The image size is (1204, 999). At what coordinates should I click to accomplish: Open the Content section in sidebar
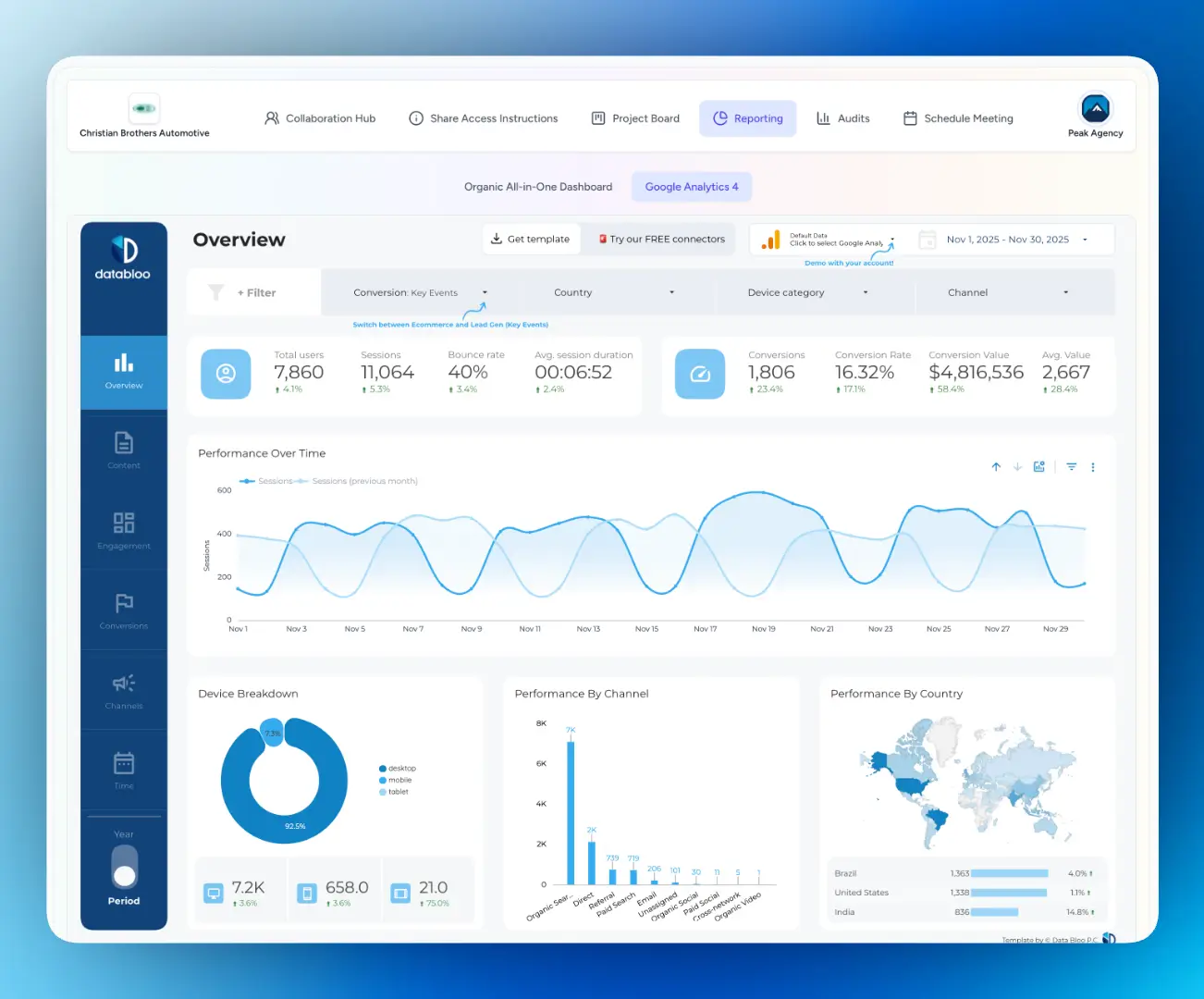(x=123, y=449)
